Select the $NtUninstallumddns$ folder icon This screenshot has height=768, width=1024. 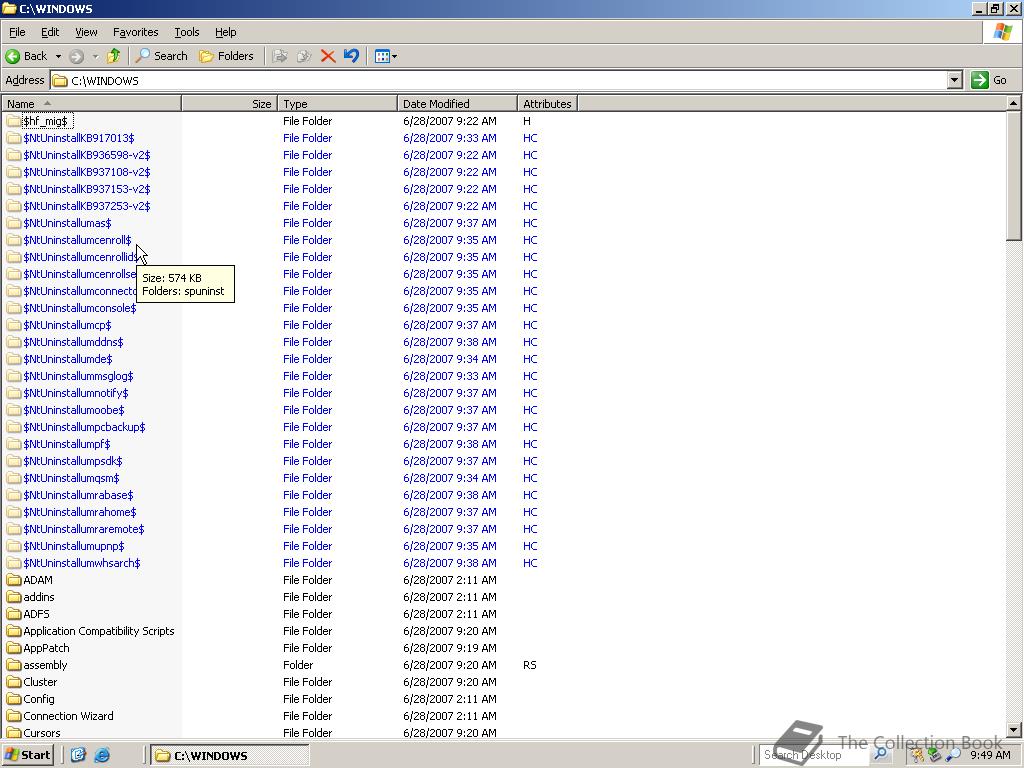pos(14,342)
